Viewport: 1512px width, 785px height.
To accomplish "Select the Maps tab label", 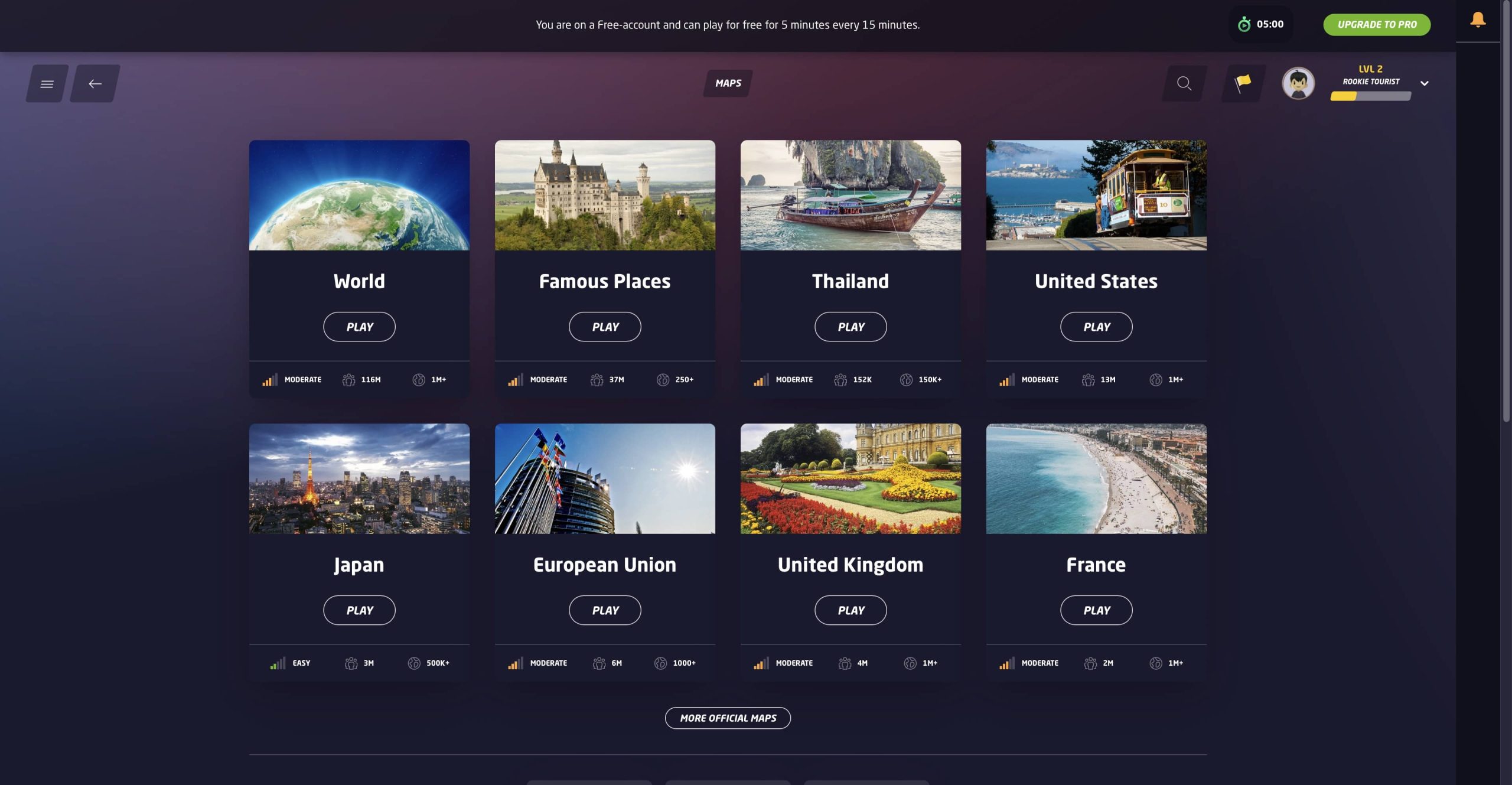I will click(728, 83).
